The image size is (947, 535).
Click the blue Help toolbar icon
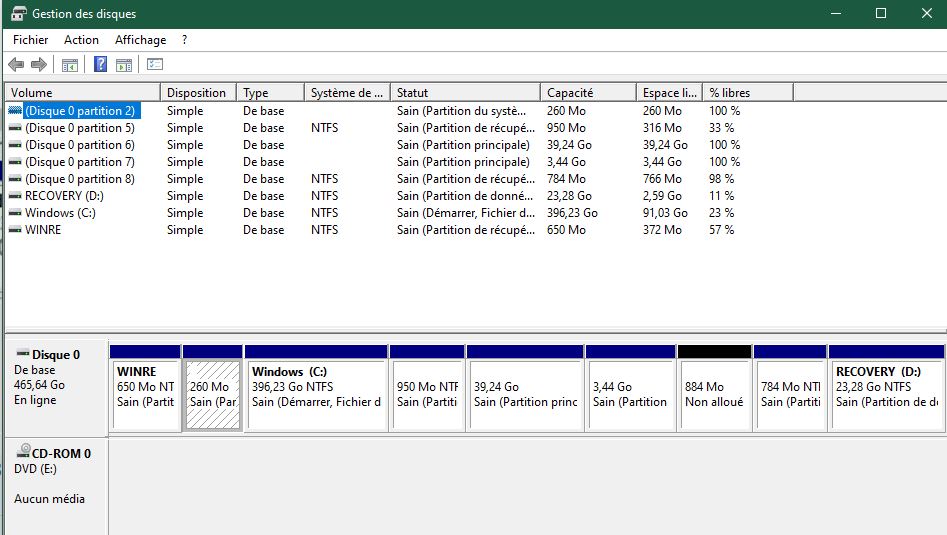(100, 64)
